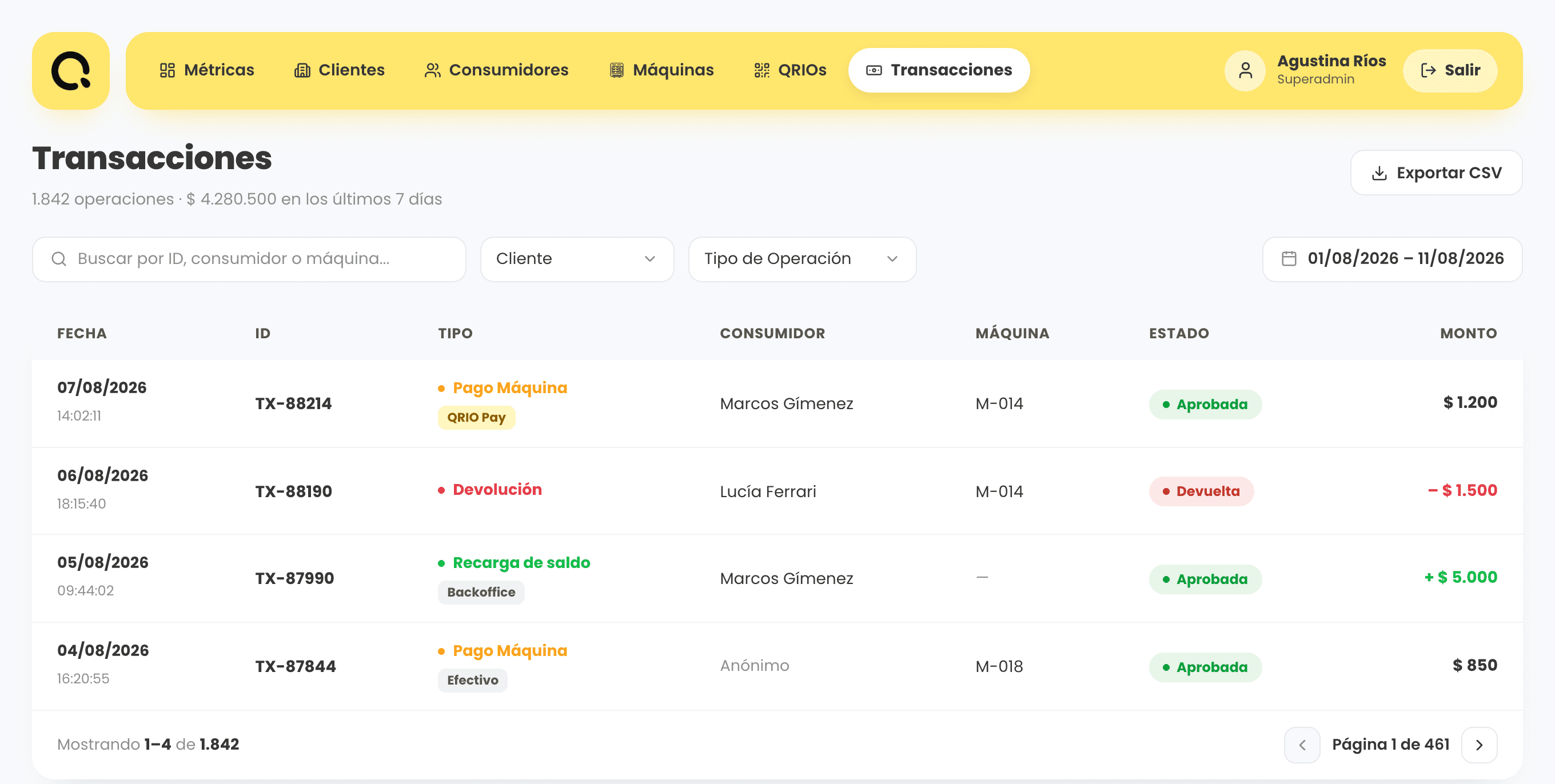
Task: Open the Consumidores section
Action: pos(496,71)
